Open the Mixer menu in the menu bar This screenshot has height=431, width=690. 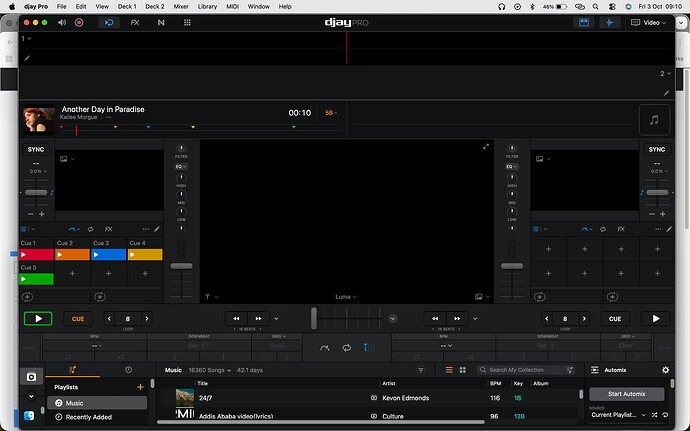click(x=181, y=6)
